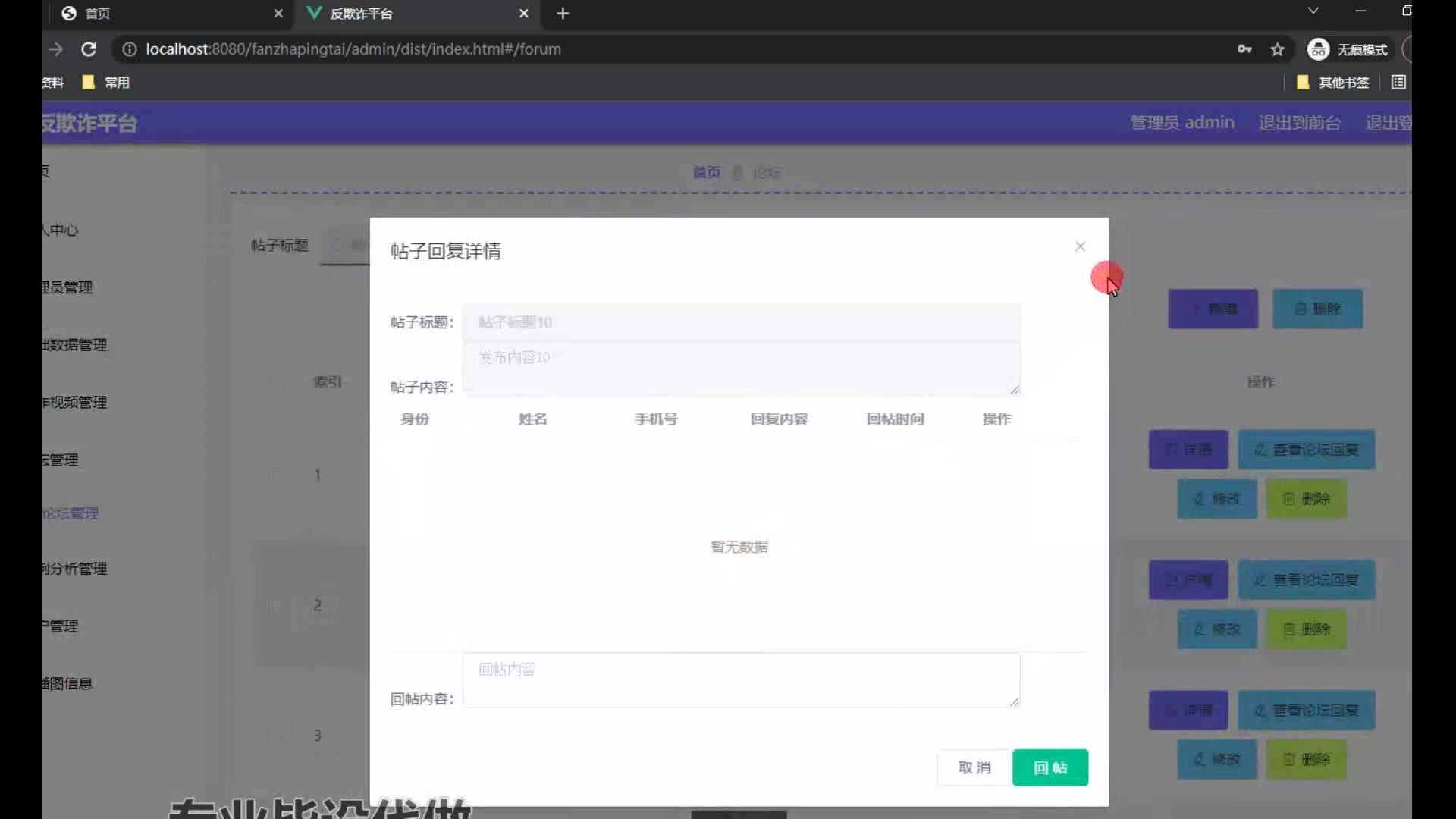Viewport: 1456px width, 819px height.
Task: Go forward with the browser arrow
Action: [x=56, y=49]
